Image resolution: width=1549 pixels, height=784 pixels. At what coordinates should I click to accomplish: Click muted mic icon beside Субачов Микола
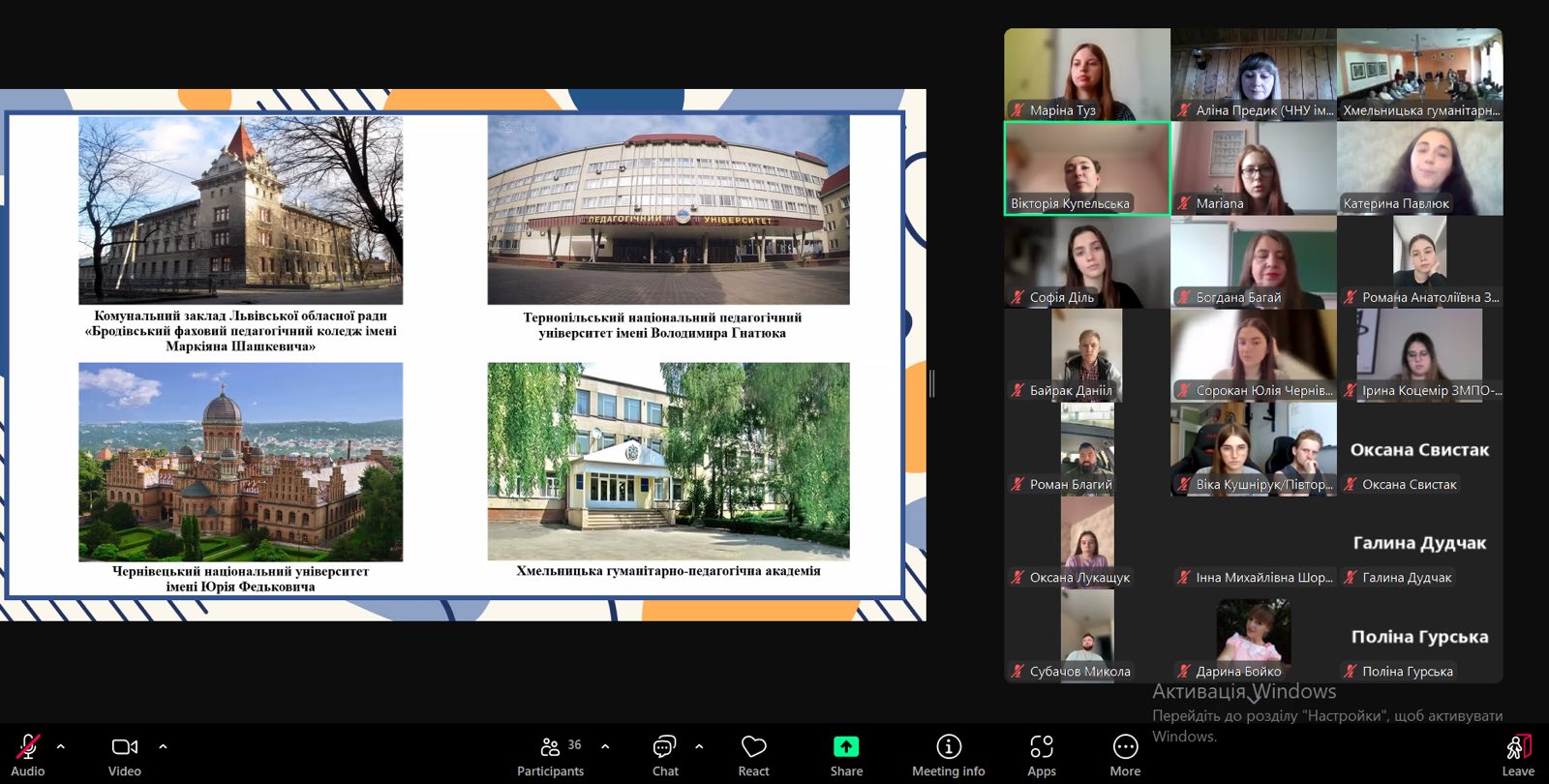[x=1017, y=671]
